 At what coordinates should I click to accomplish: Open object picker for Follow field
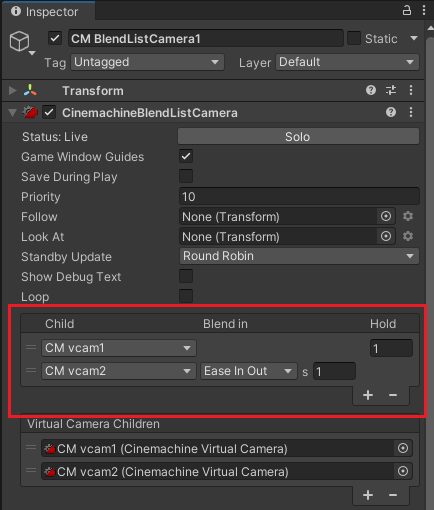click(386, 216)
